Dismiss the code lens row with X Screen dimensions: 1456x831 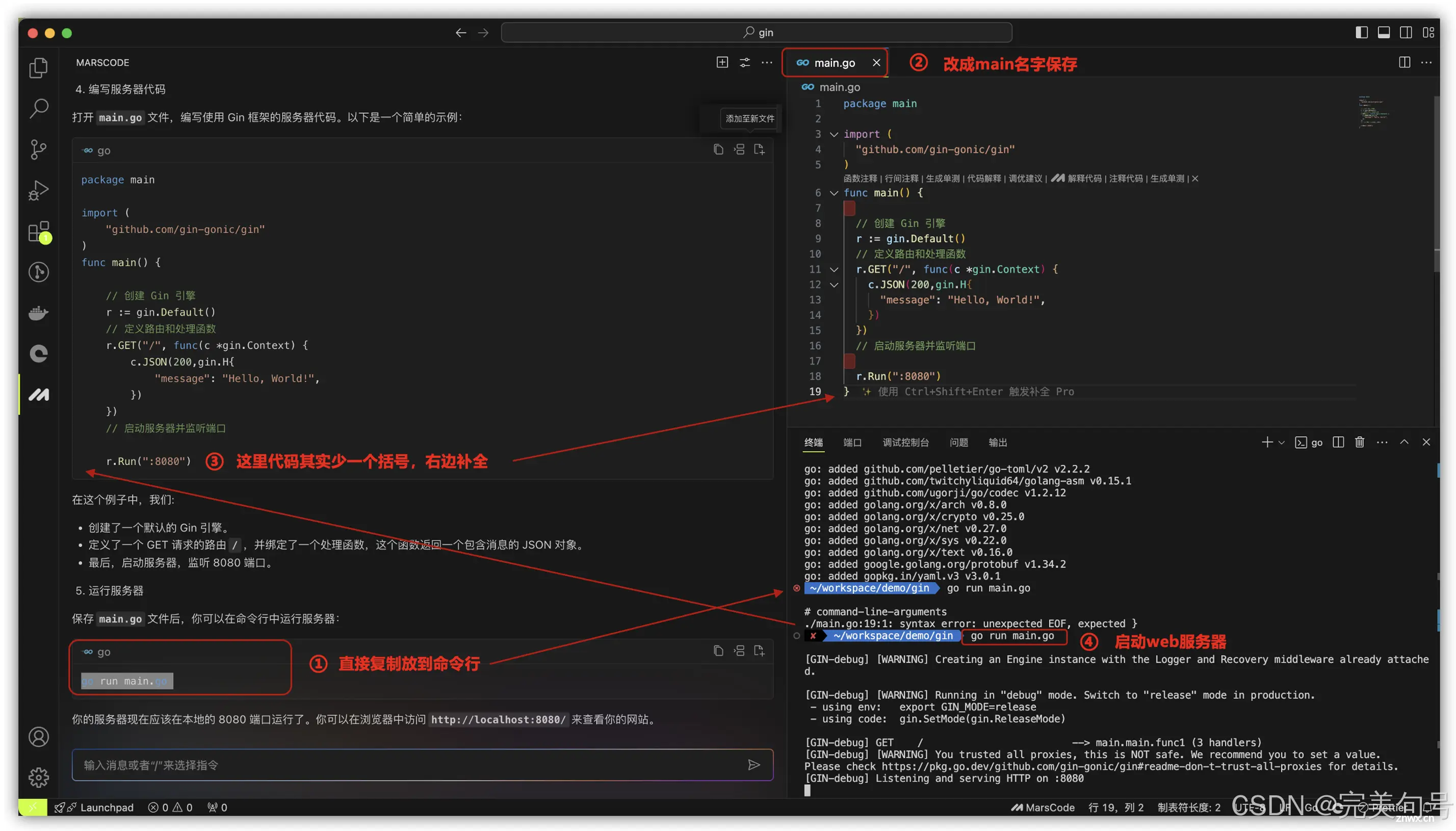(x=1194, y=178)
